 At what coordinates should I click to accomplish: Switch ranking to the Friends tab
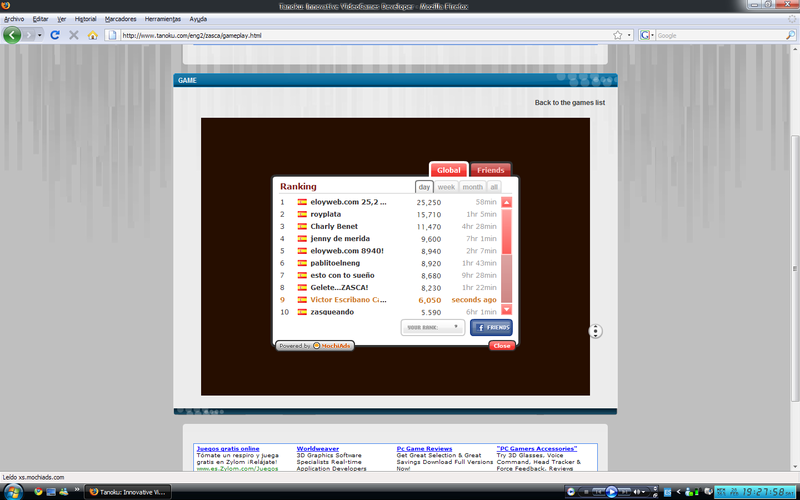pyautogui.click(x=490, y=170)
